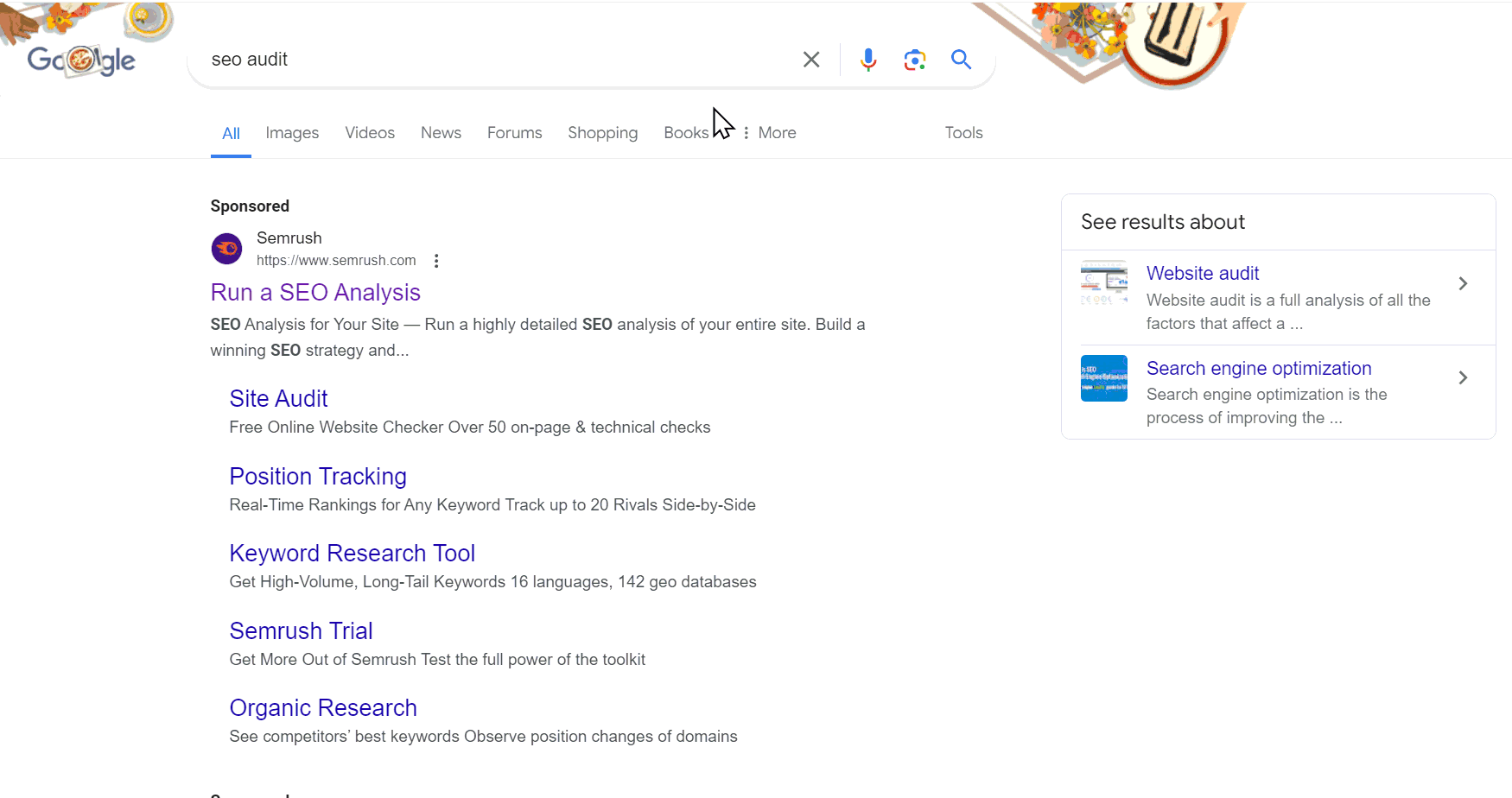Open the Tools options
Screen dimensions: 1512x798
click(963, 133)
